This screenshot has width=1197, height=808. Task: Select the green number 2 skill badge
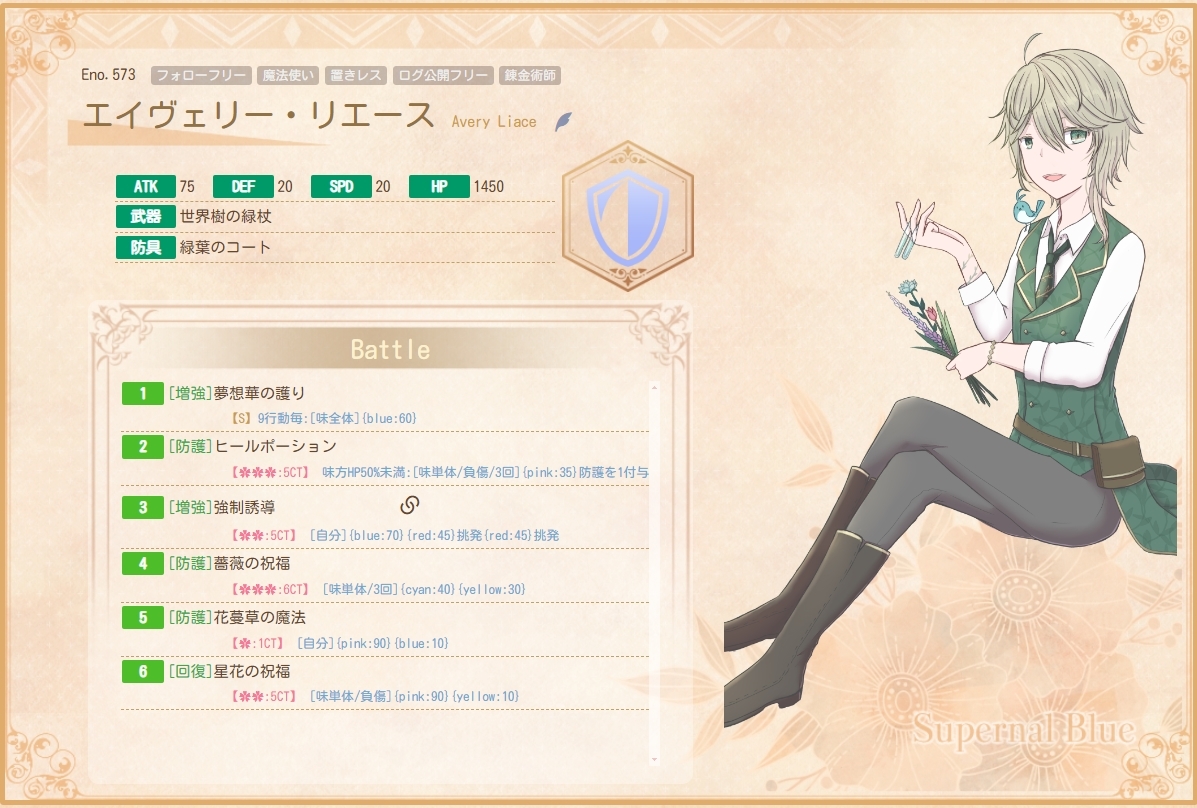(x=143, y=447)
